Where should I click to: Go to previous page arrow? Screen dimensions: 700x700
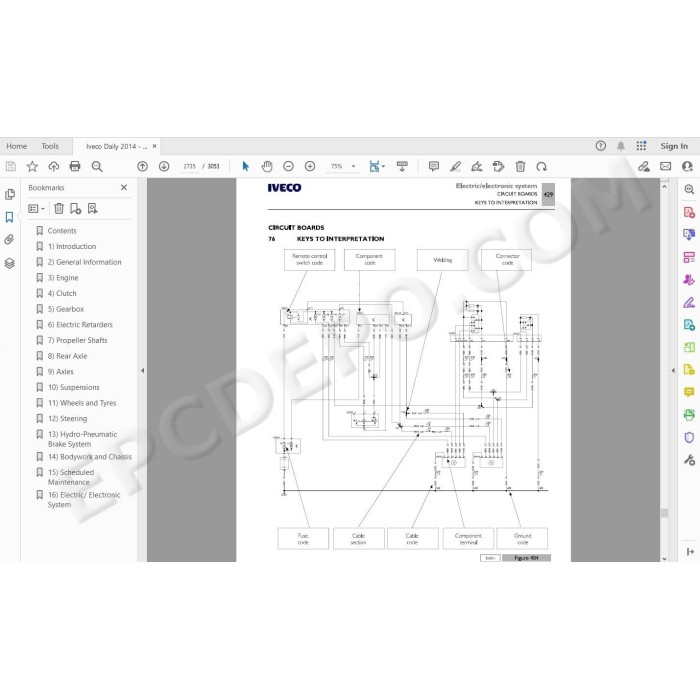[x=142, y=167]
